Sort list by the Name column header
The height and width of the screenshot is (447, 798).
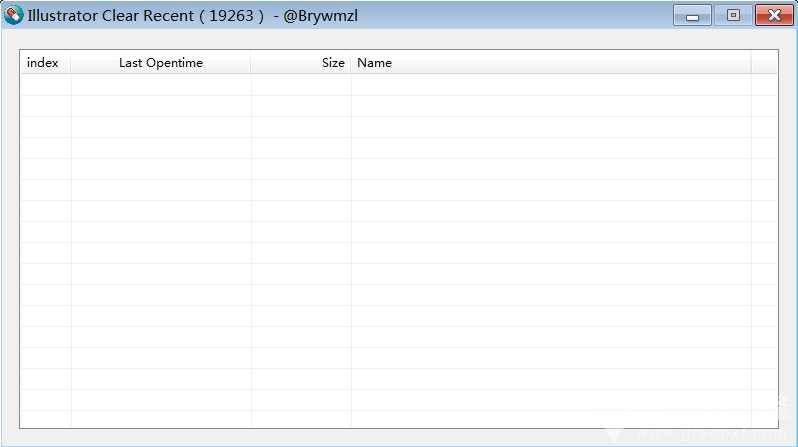coord(550,63)
